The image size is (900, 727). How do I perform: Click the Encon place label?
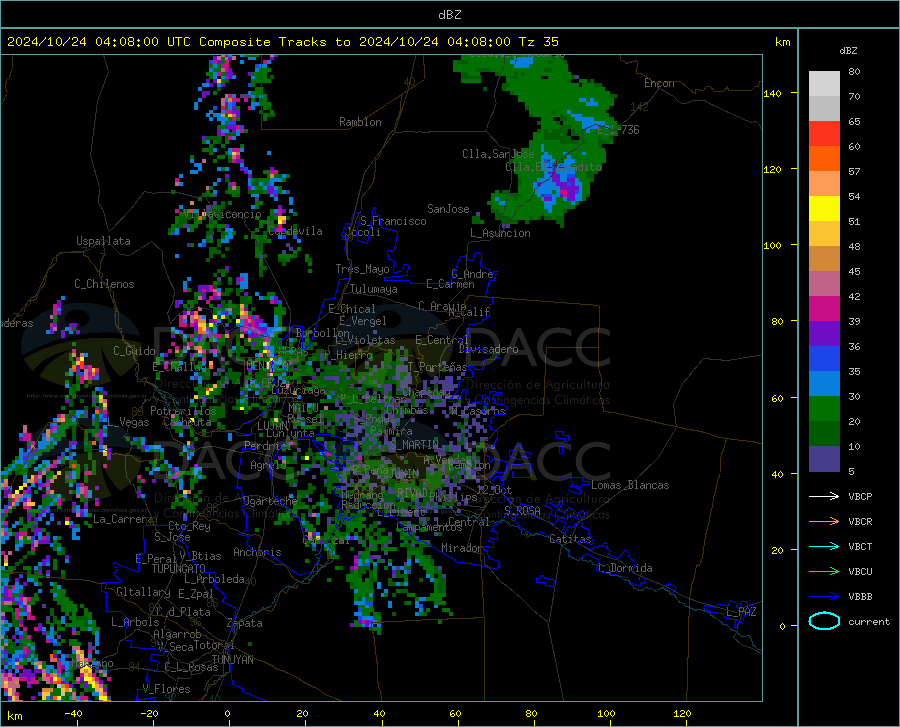pyautogui.click(x=659, y=83)
